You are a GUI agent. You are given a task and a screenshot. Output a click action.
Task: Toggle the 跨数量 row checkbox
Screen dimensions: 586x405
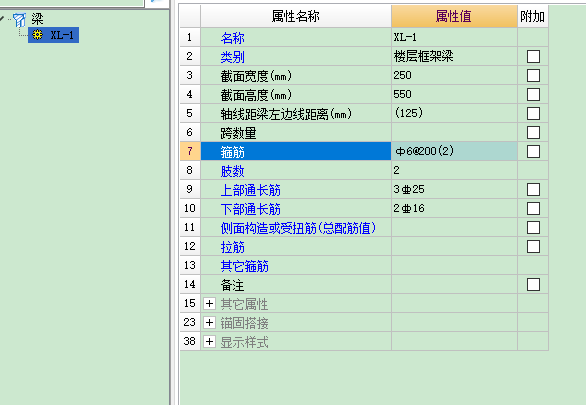(533, 133)
